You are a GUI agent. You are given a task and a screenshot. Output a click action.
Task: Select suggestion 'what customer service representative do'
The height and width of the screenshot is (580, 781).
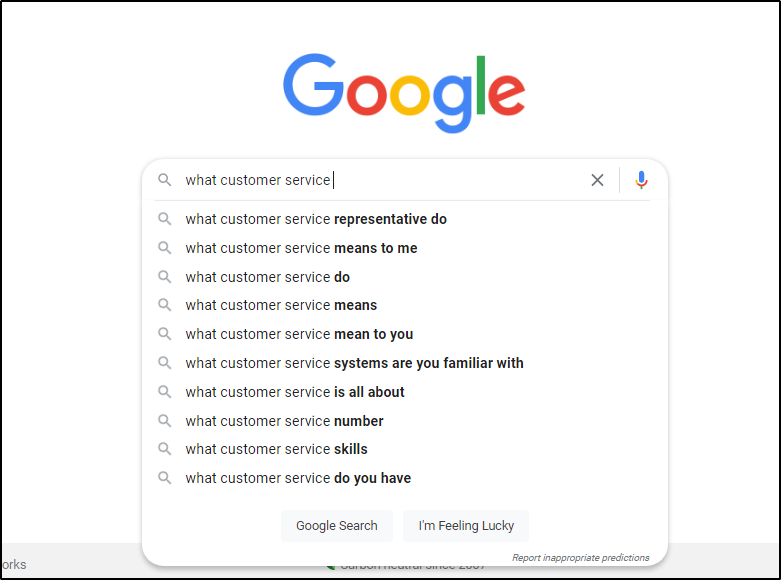pos(316,219)
